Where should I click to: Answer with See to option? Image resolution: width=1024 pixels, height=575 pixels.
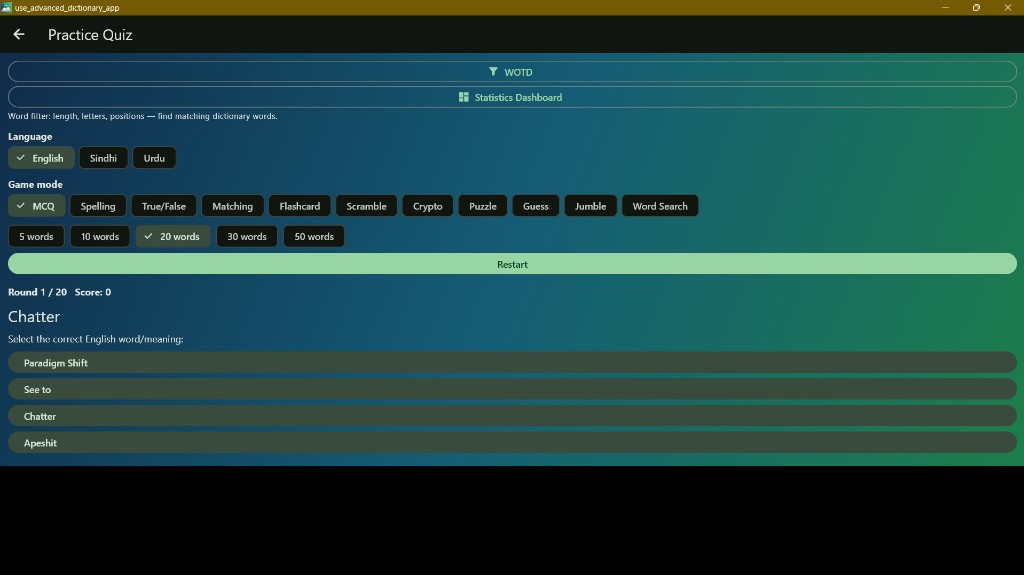tap(512, 389)
